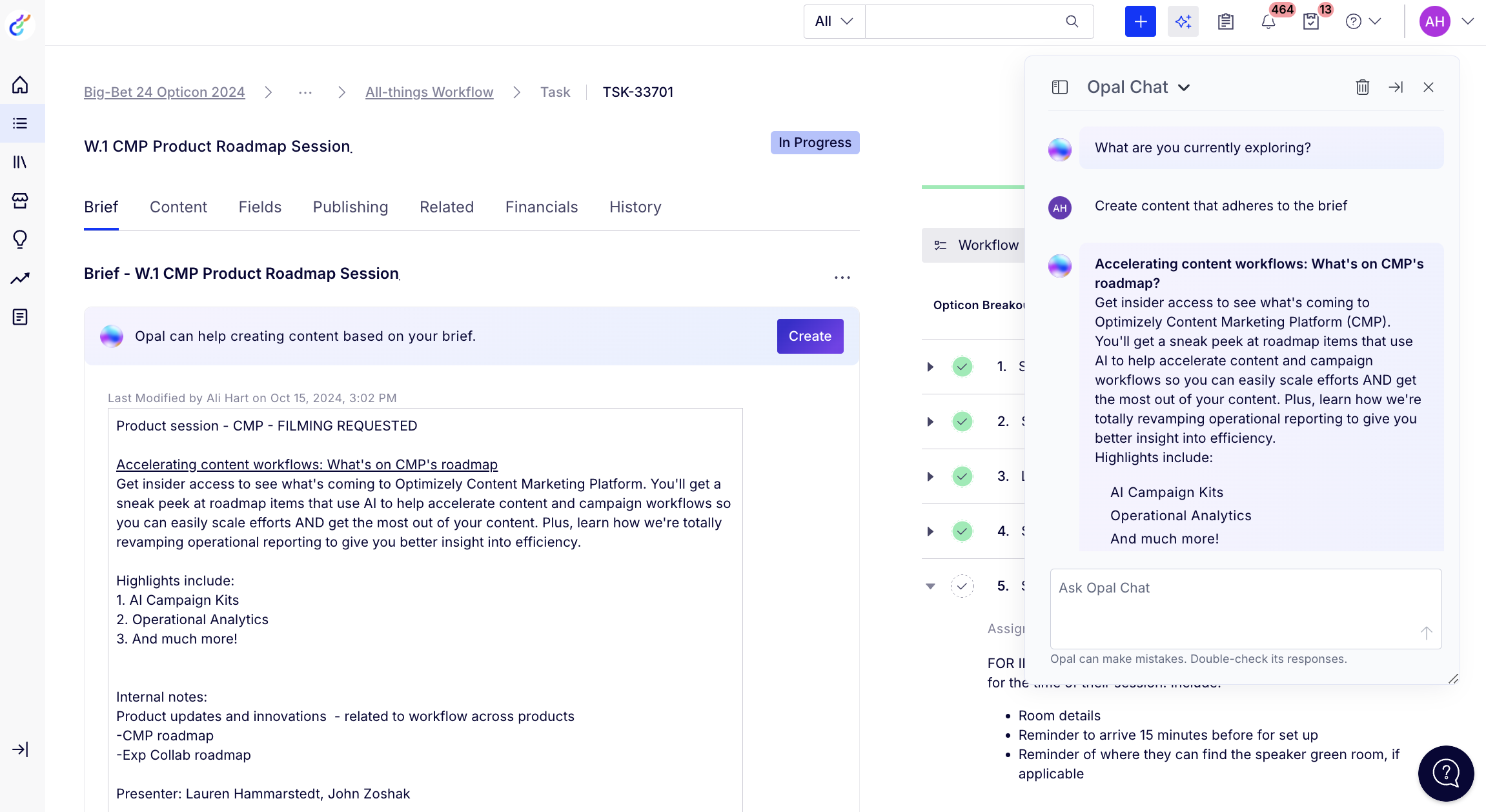The image size is (1486, 812).
Task: Click the Create button for Opal content
Action: pos(810,336)
